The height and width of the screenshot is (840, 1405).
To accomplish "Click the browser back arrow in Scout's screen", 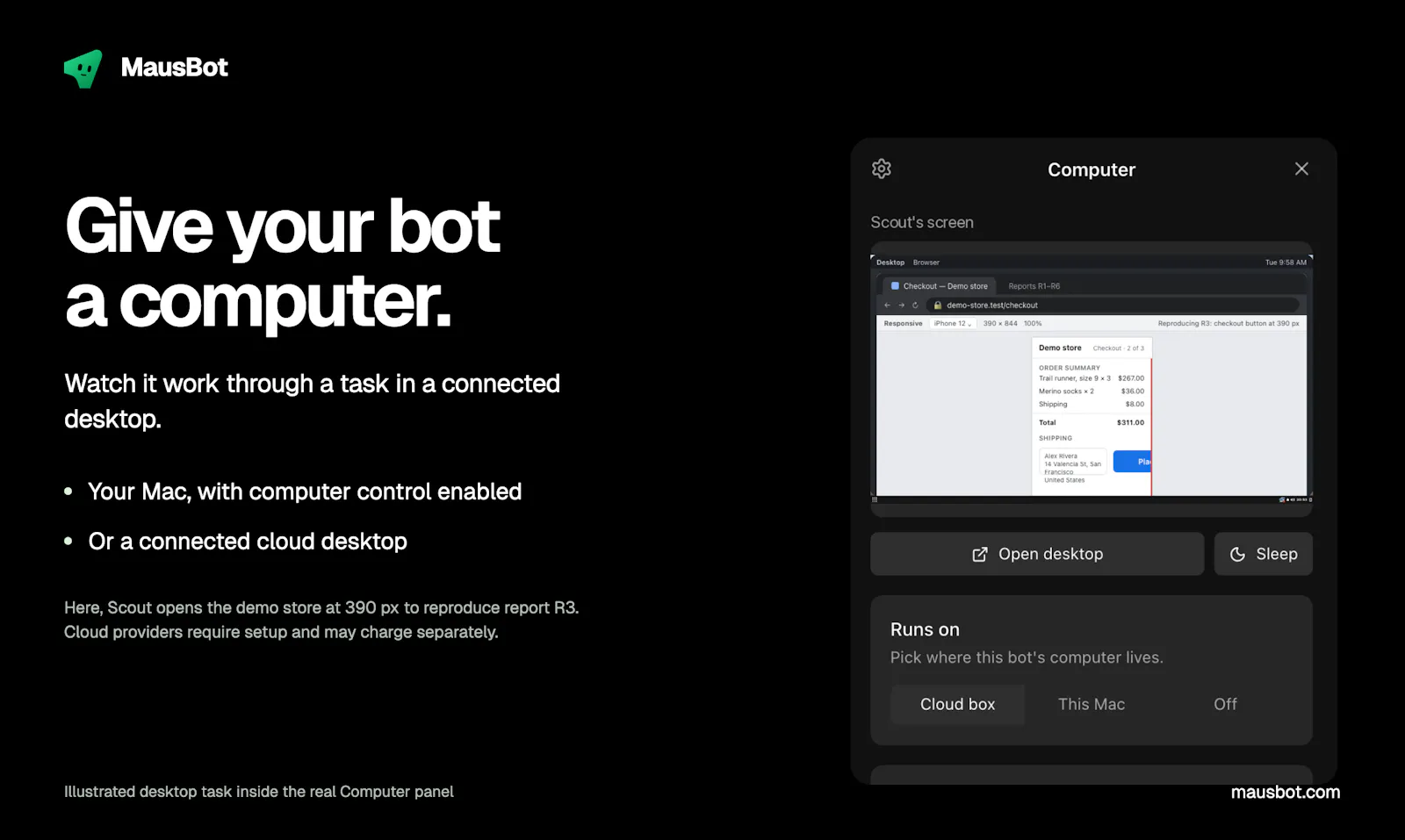I will (x=887, y=305).
